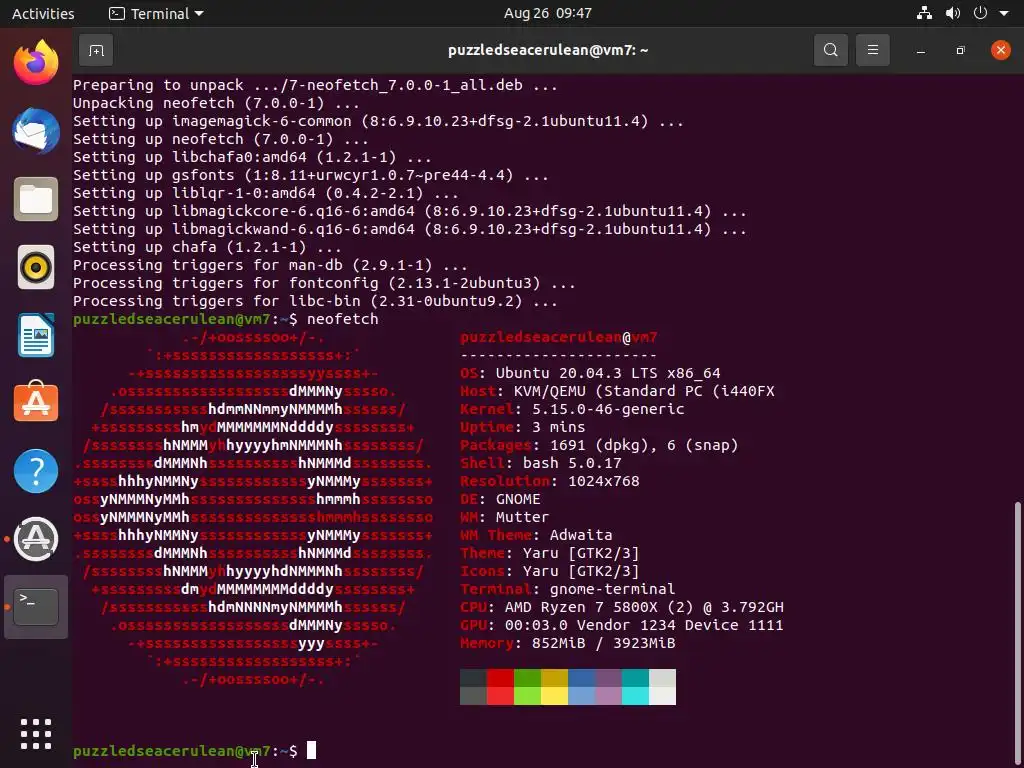1024x768 pixels.
Task: Launch Firefox from the dock
Action: pos(36,63)
